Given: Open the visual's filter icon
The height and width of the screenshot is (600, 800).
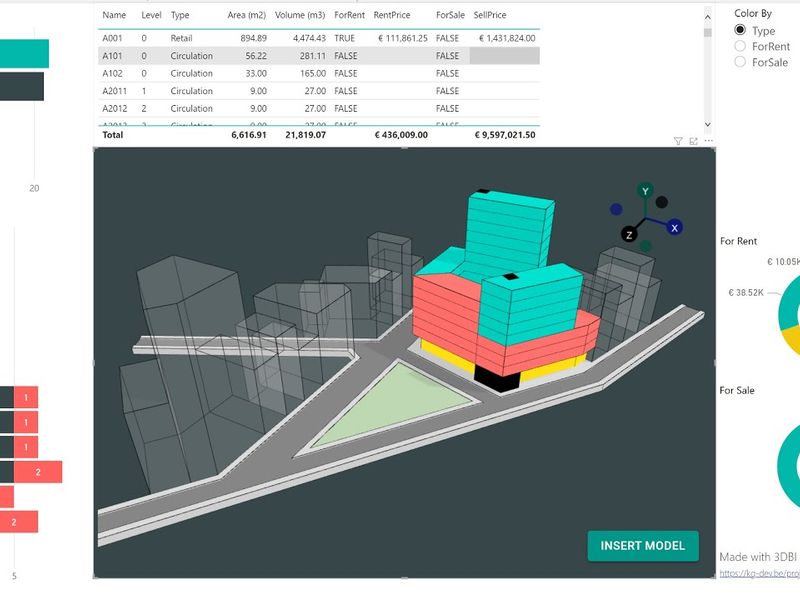Looking at the screenshot, I should pos(678,142).
